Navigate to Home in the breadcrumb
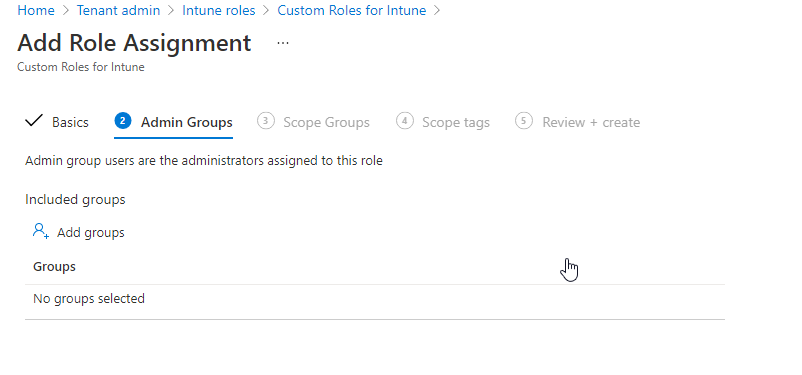The height and width of the screenshot is (375, 802). [36, 10]
